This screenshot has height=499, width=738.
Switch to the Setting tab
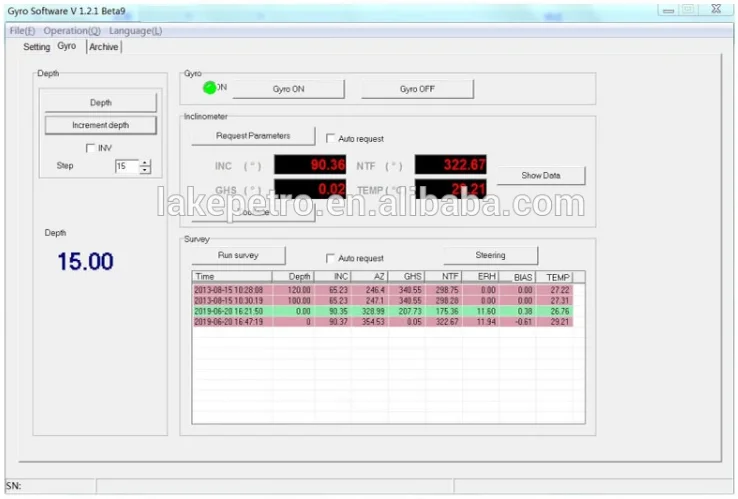[x=37, y=47]
